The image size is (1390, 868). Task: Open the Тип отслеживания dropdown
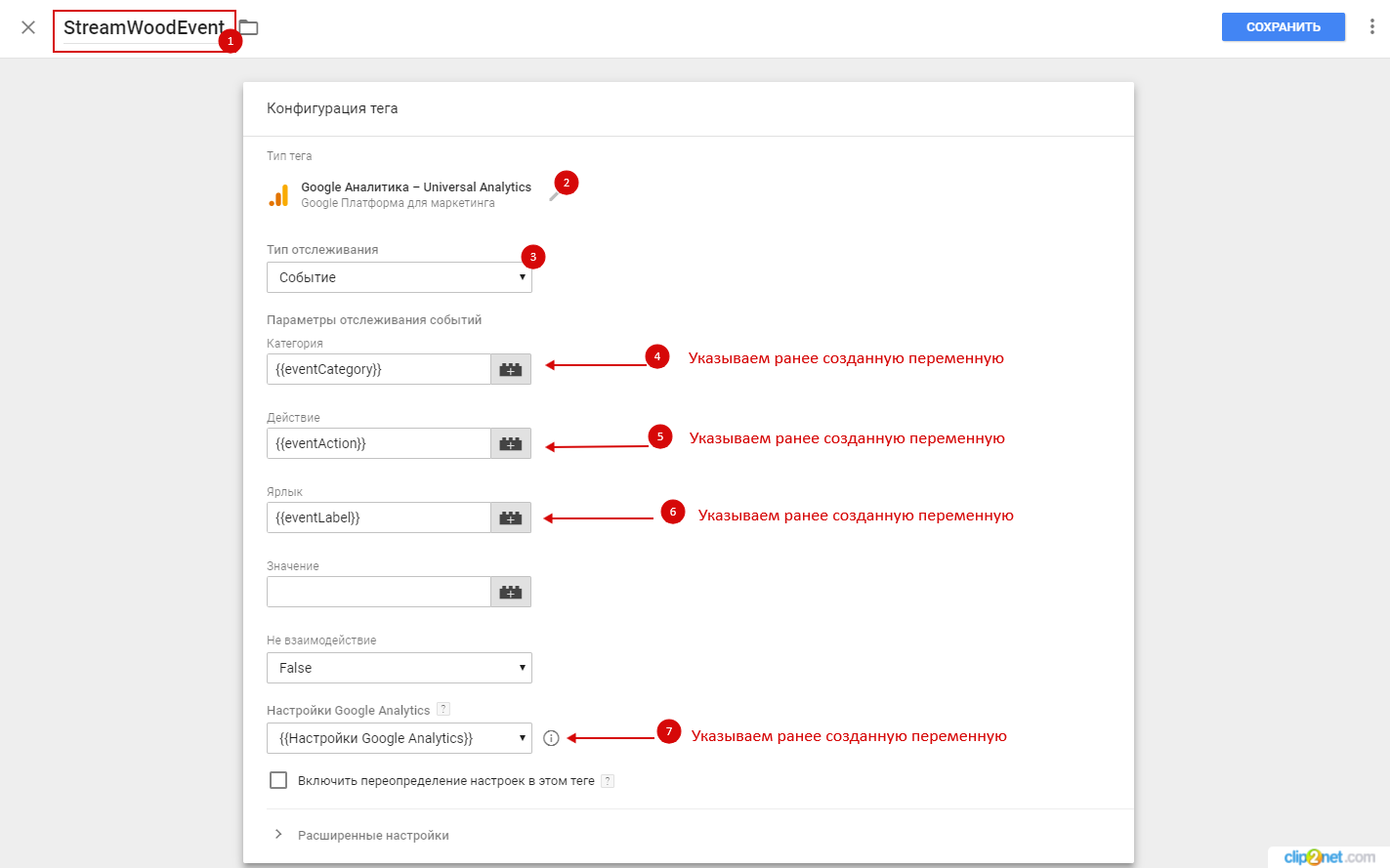coord(400,277)
